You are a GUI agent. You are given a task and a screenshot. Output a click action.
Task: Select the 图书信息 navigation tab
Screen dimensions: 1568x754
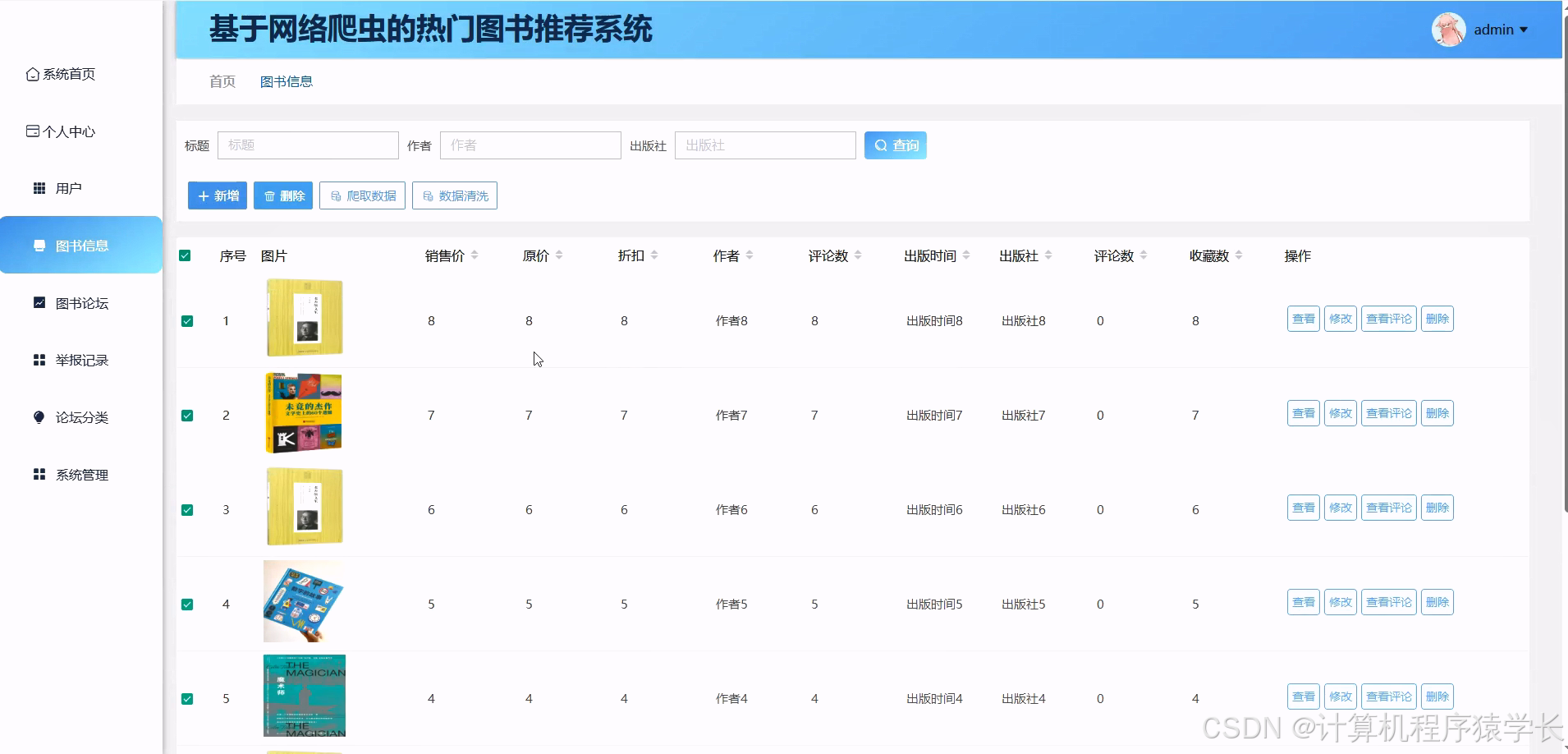point(286,81)
